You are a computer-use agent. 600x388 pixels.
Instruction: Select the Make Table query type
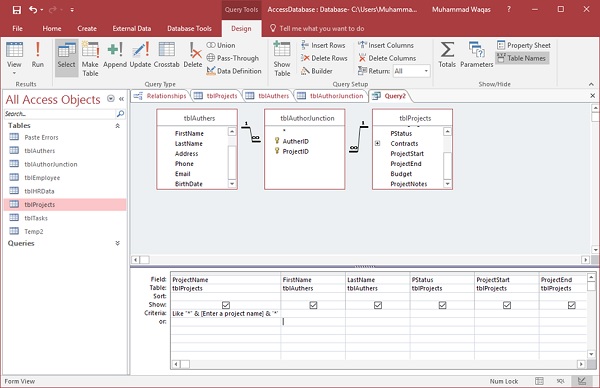point(90,59)
